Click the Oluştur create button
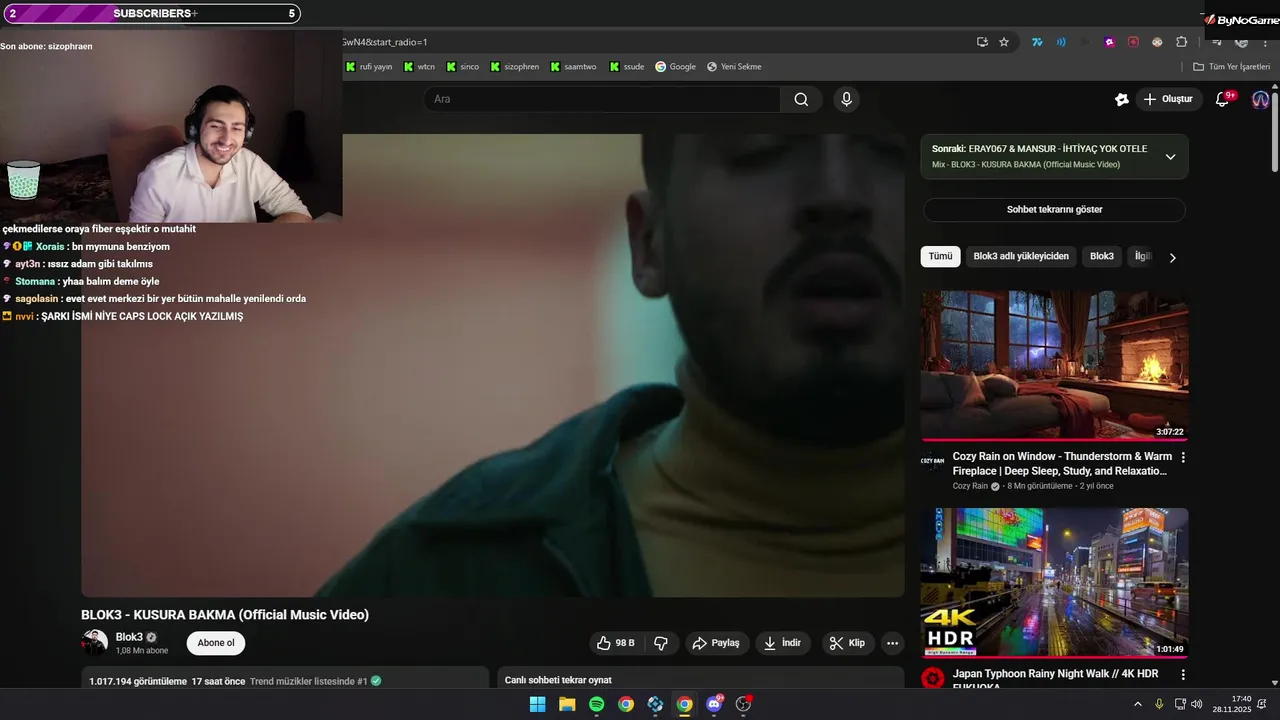Screen dimensions: 1280x720 [1169, 99]
